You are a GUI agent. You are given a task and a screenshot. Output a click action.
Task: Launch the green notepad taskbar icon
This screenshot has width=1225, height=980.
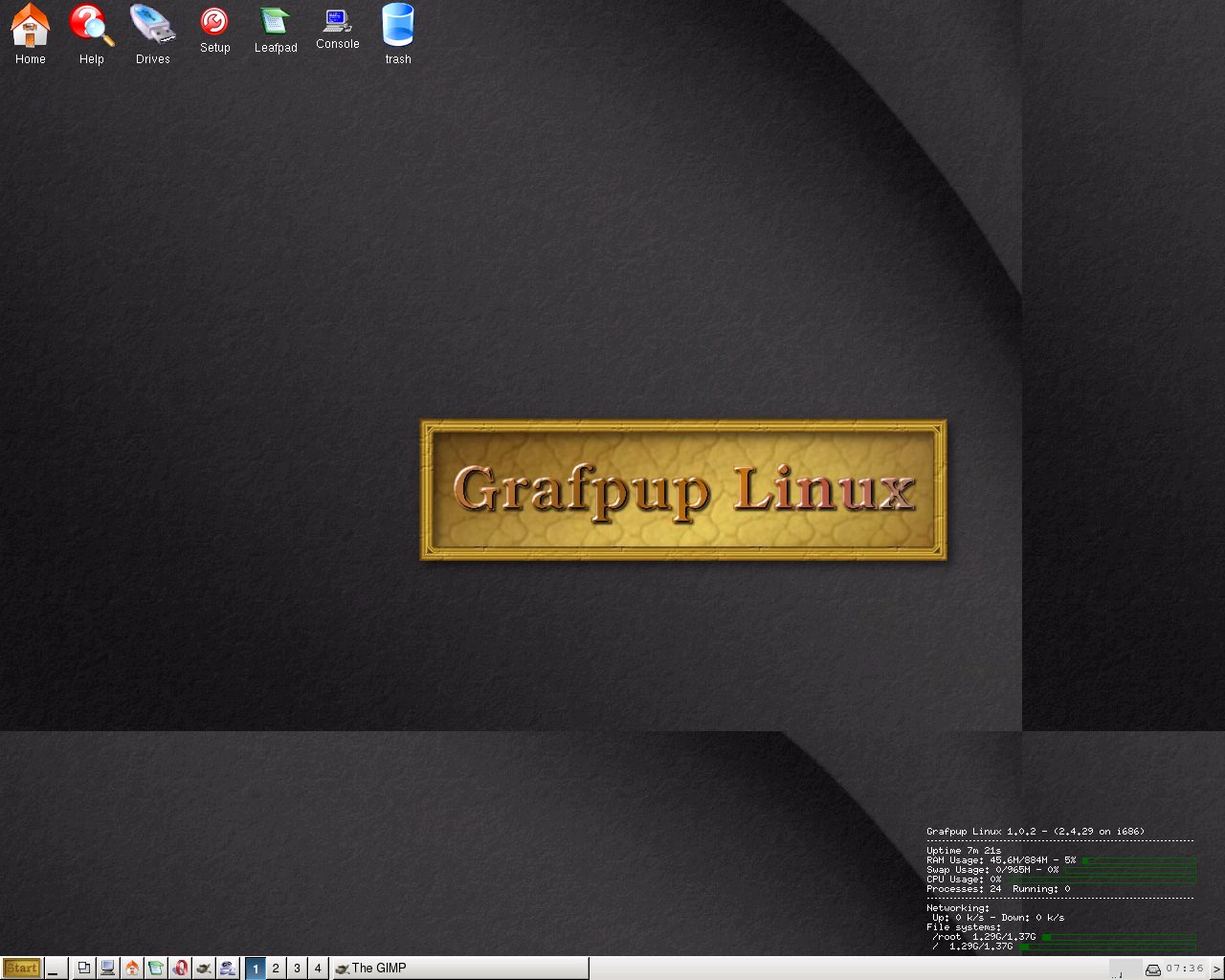tap(156, 969)
